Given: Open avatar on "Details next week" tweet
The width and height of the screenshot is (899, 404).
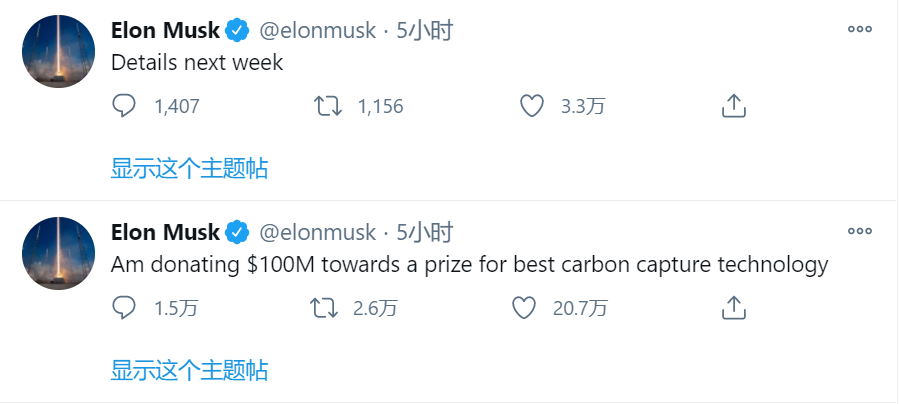Looking at the screenshot, I should point(59,51).
